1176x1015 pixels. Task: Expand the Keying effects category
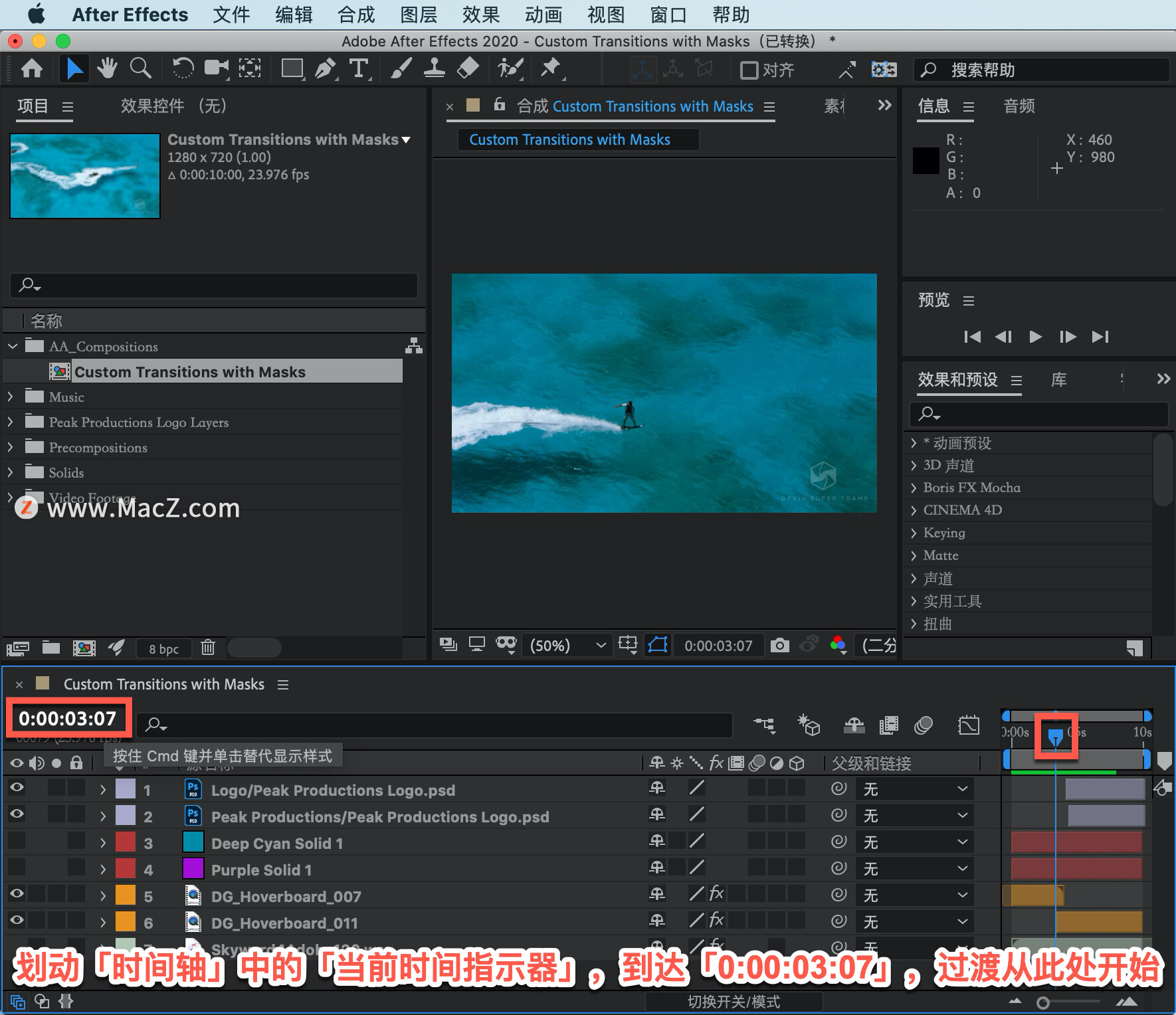914,533
